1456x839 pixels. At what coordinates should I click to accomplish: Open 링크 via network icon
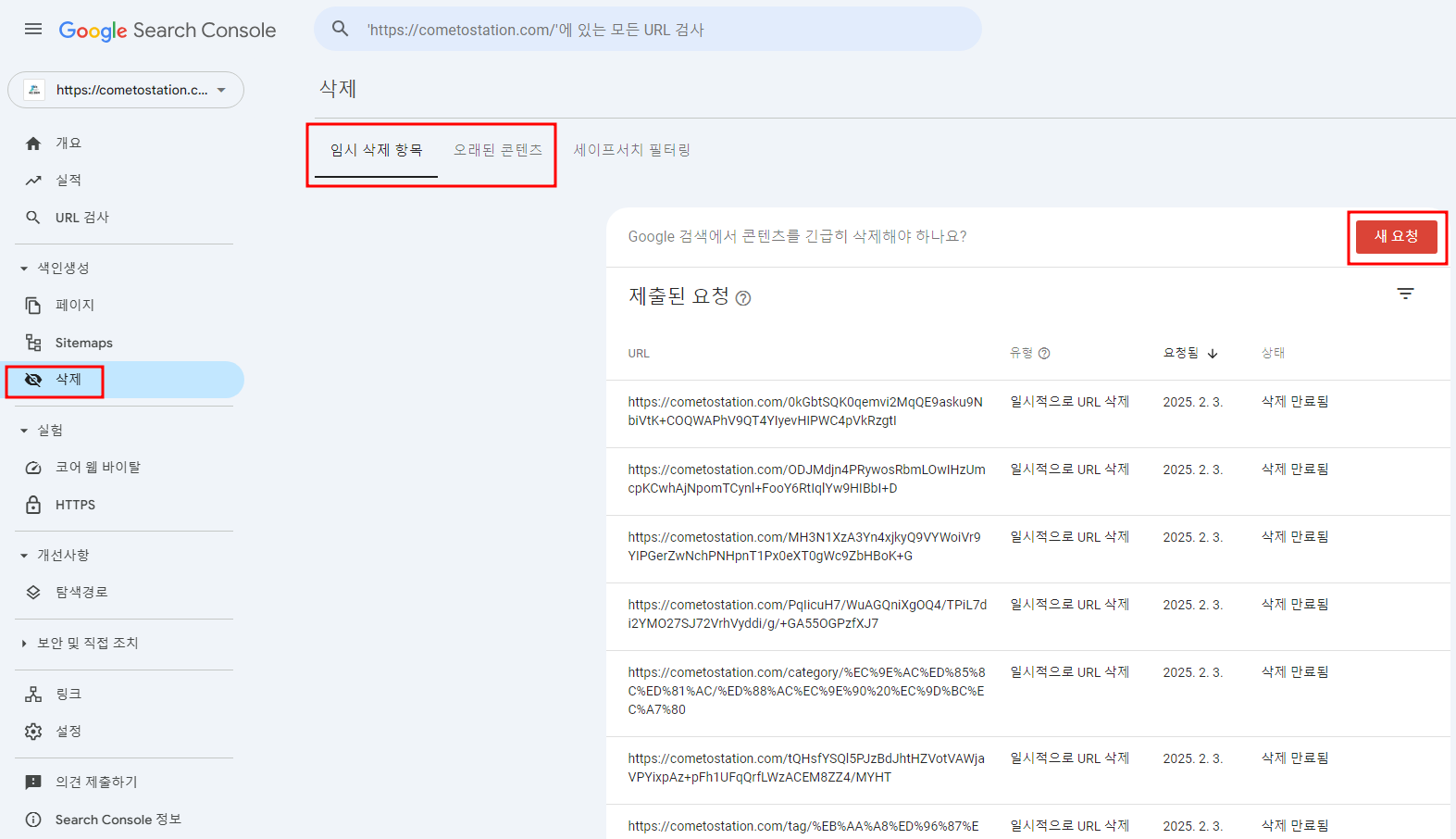pyautogui.click(x=33, y=695)
